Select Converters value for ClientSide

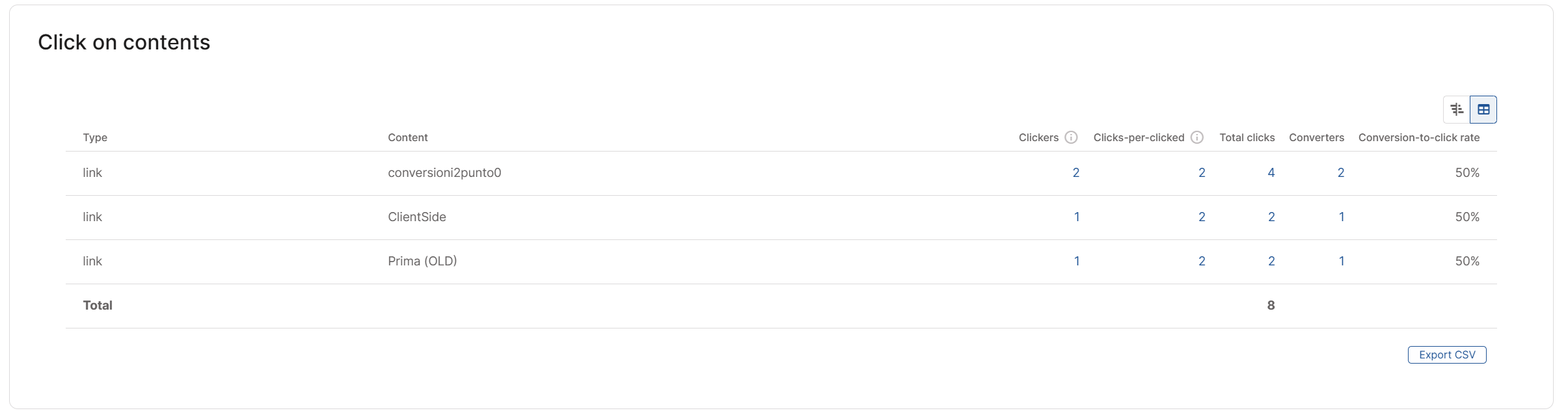point(1341,217)
